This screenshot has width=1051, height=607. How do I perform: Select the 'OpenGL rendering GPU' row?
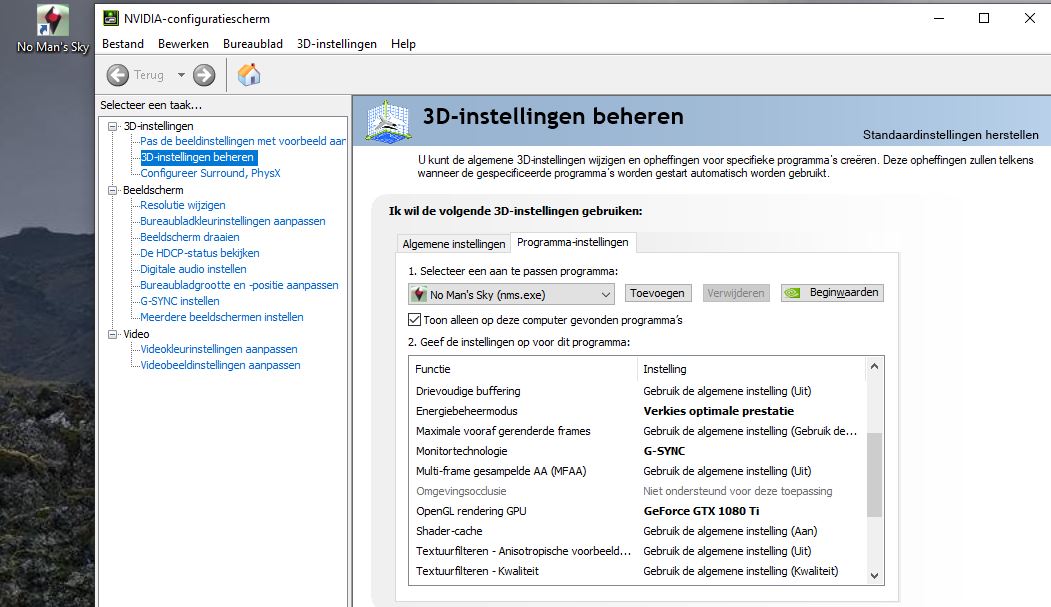pos(637,511)
